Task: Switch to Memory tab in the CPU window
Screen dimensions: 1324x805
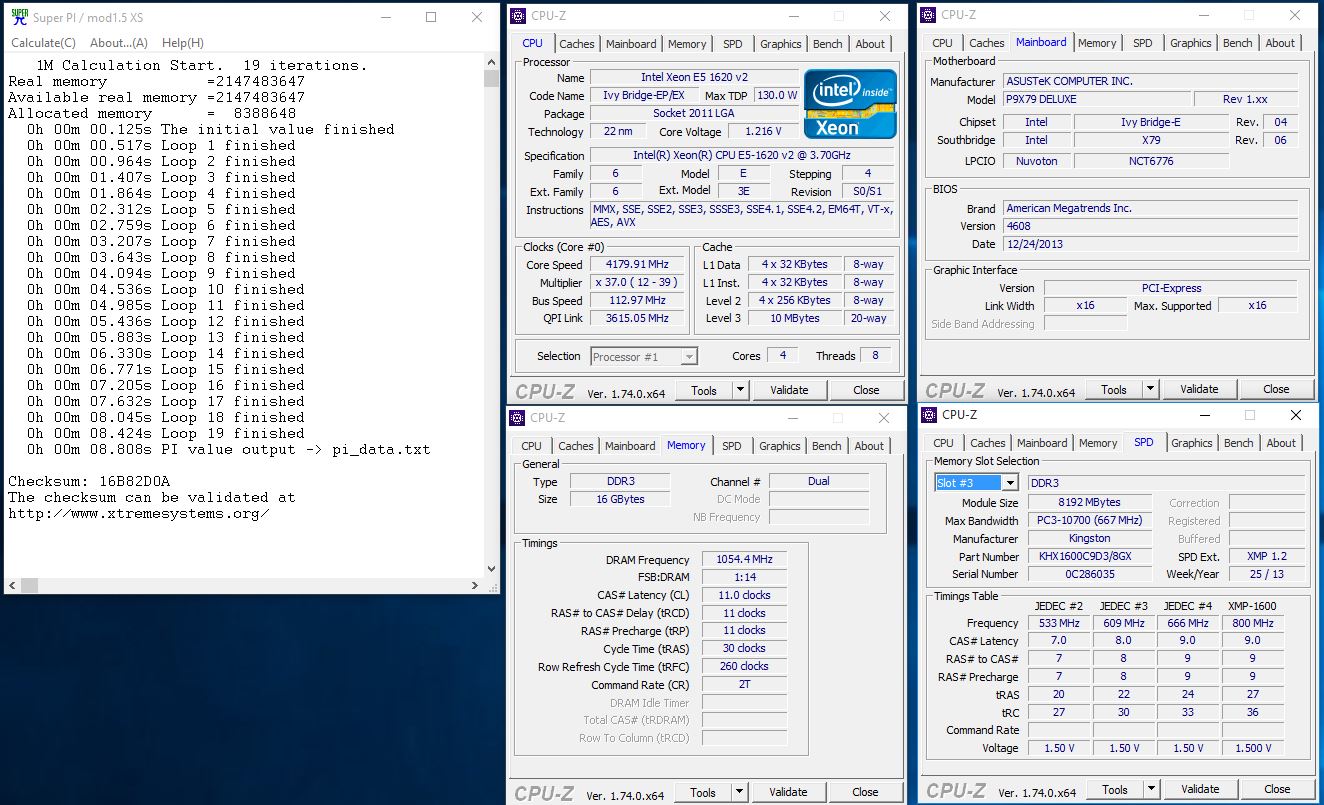Action: tap(687, 44)
